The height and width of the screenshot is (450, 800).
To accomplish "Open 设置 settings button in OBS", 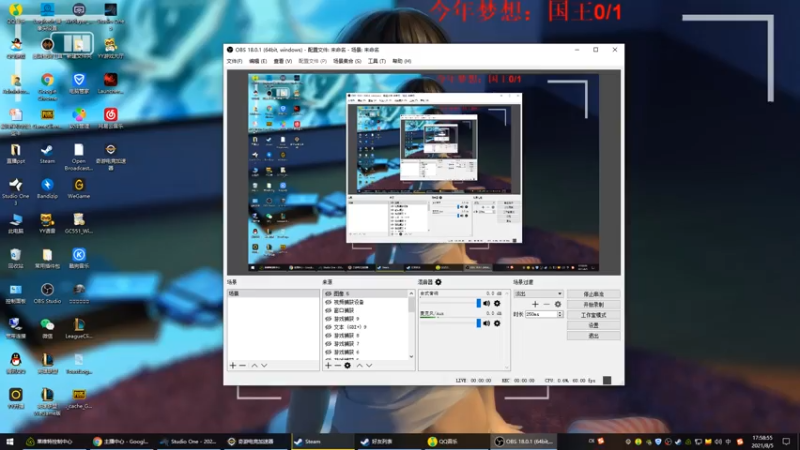I will [593, 325].
